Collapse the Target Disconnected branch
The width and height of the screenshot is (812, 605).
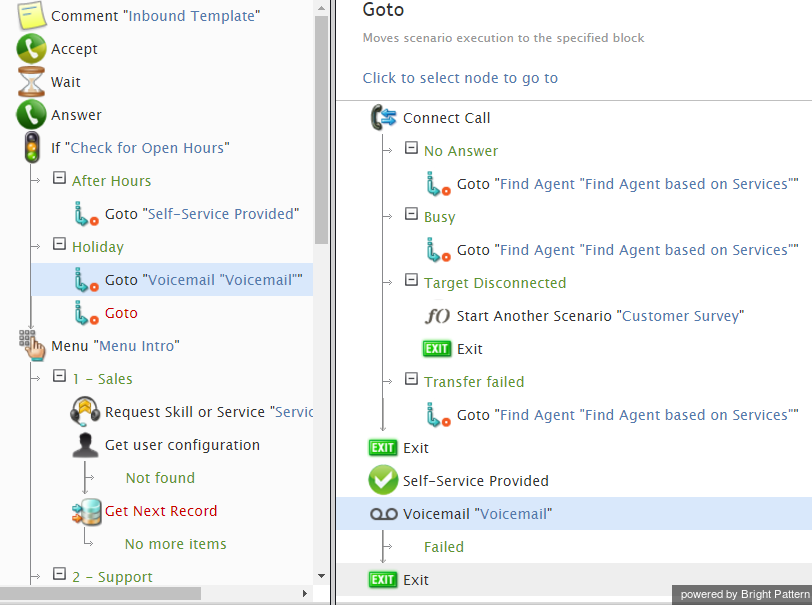coord(411,280)
